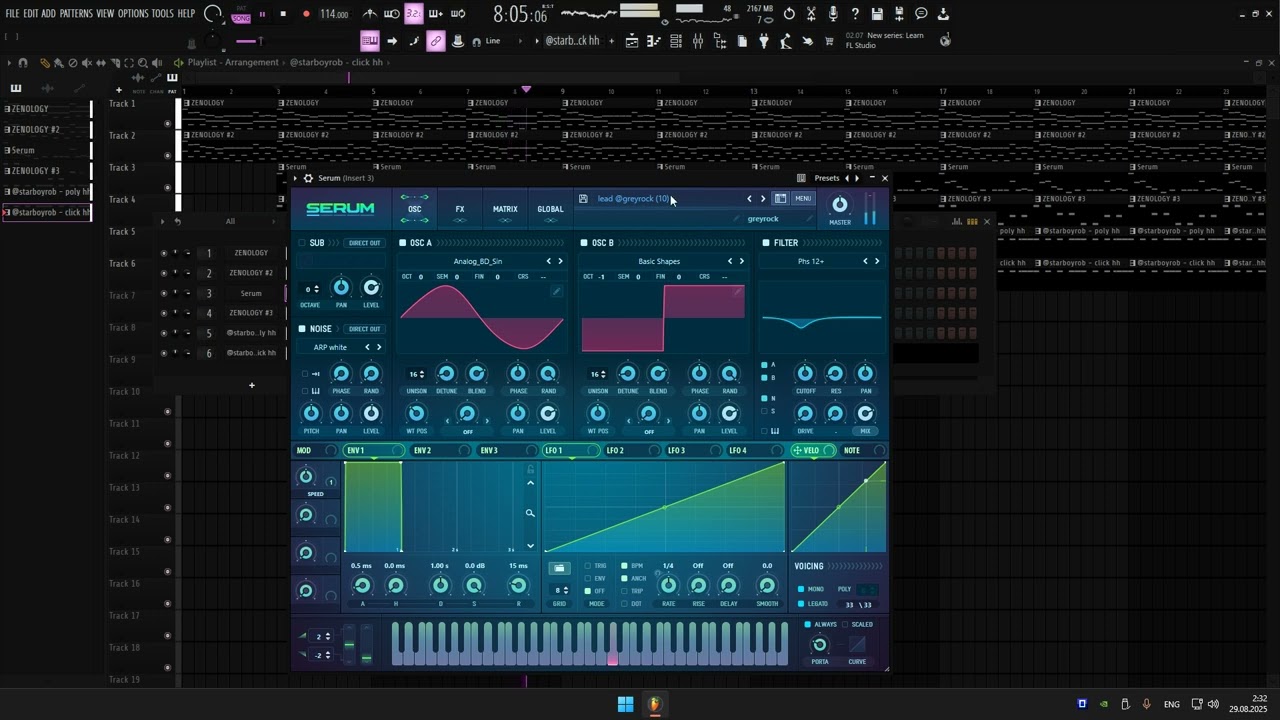Click the FL Studio stop button

283,14
